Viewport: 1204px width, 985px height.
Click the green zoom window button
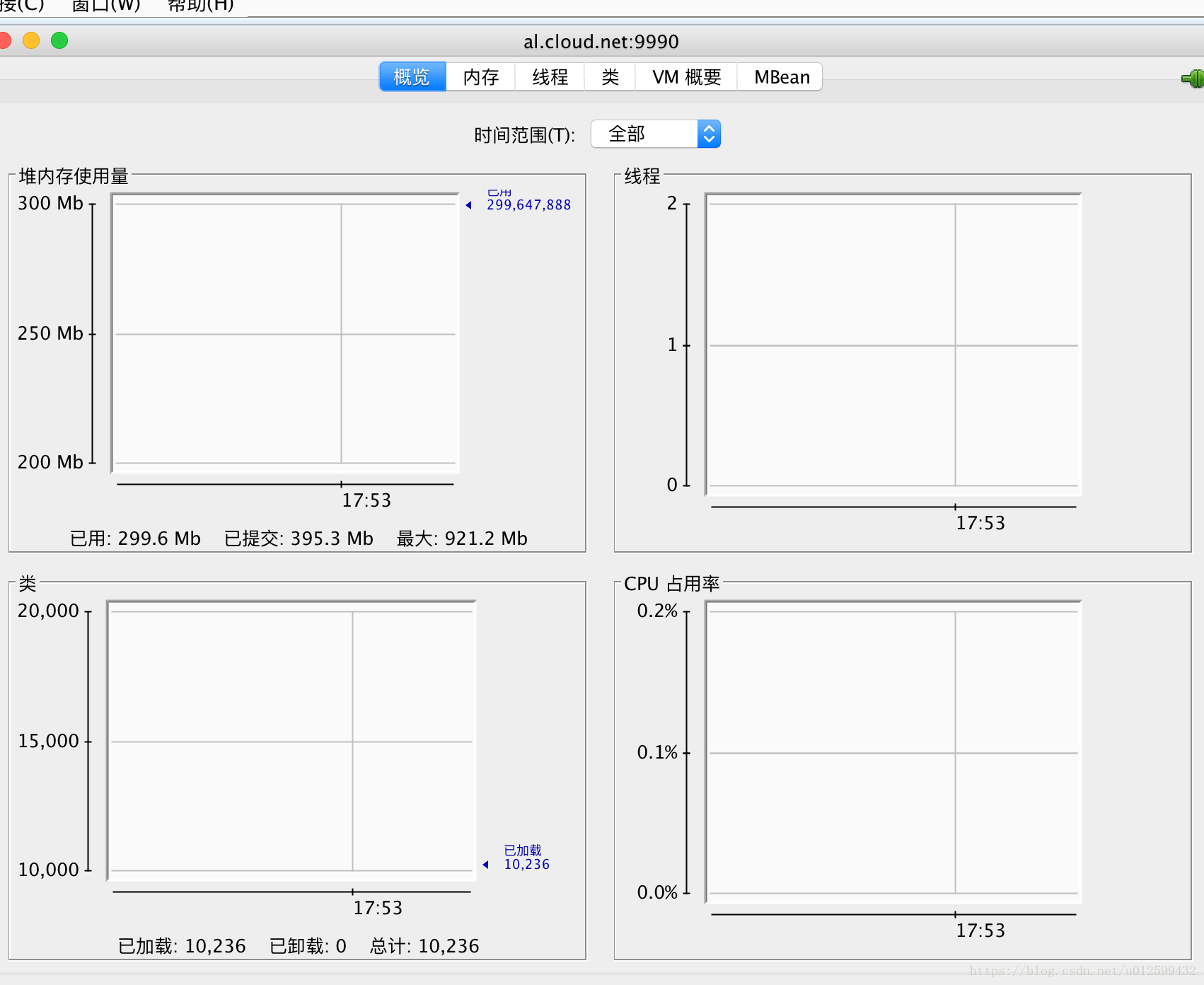pyautogui.click(x=59, y=40)
